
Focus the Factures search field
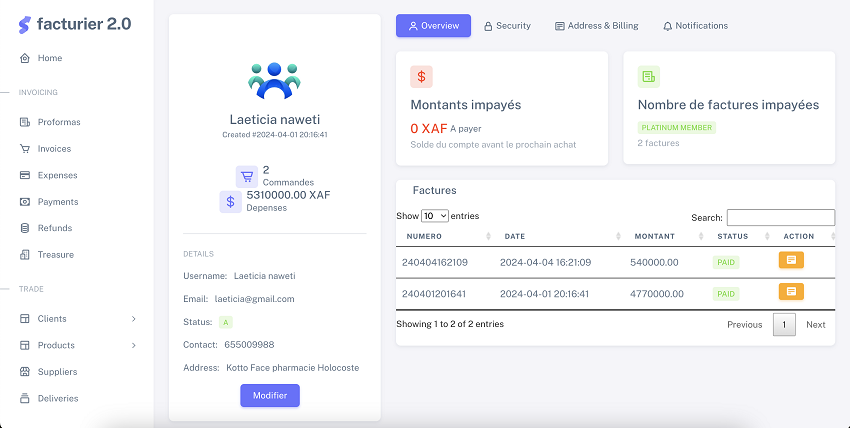(x=780, y=217)
